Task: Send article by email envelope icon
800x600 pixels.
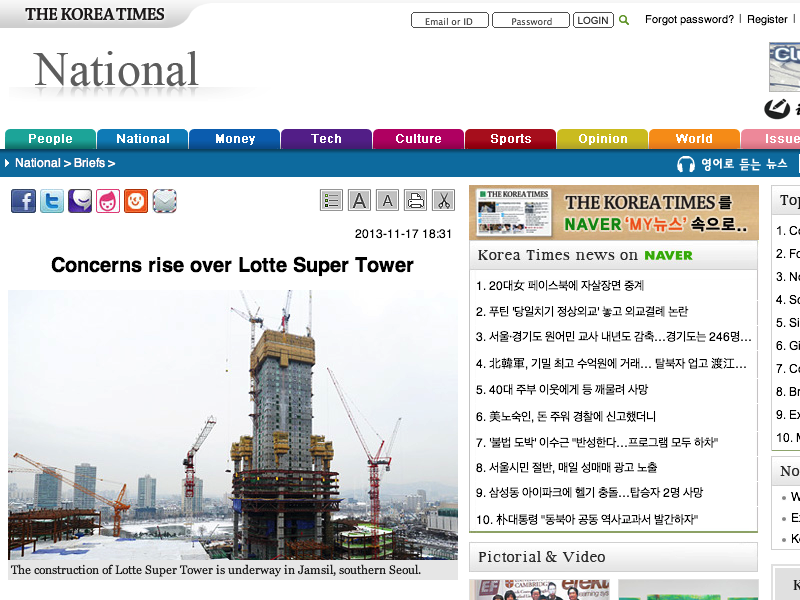Action: pyautogui.click(x=165, y=201)
